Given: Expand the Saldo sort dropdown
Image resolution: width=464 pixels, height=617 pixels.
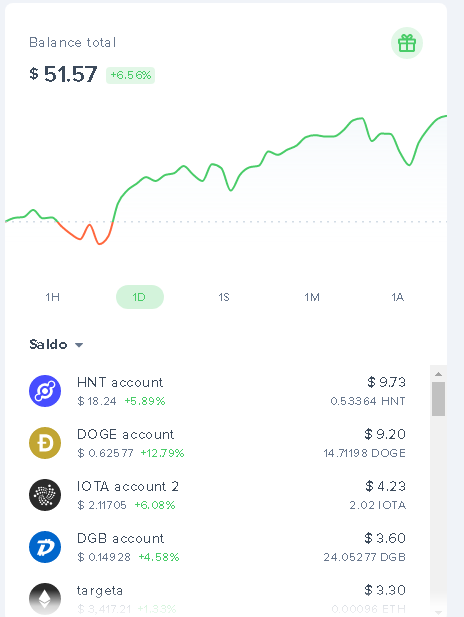Looking at the screenshot, I should 56,345.
